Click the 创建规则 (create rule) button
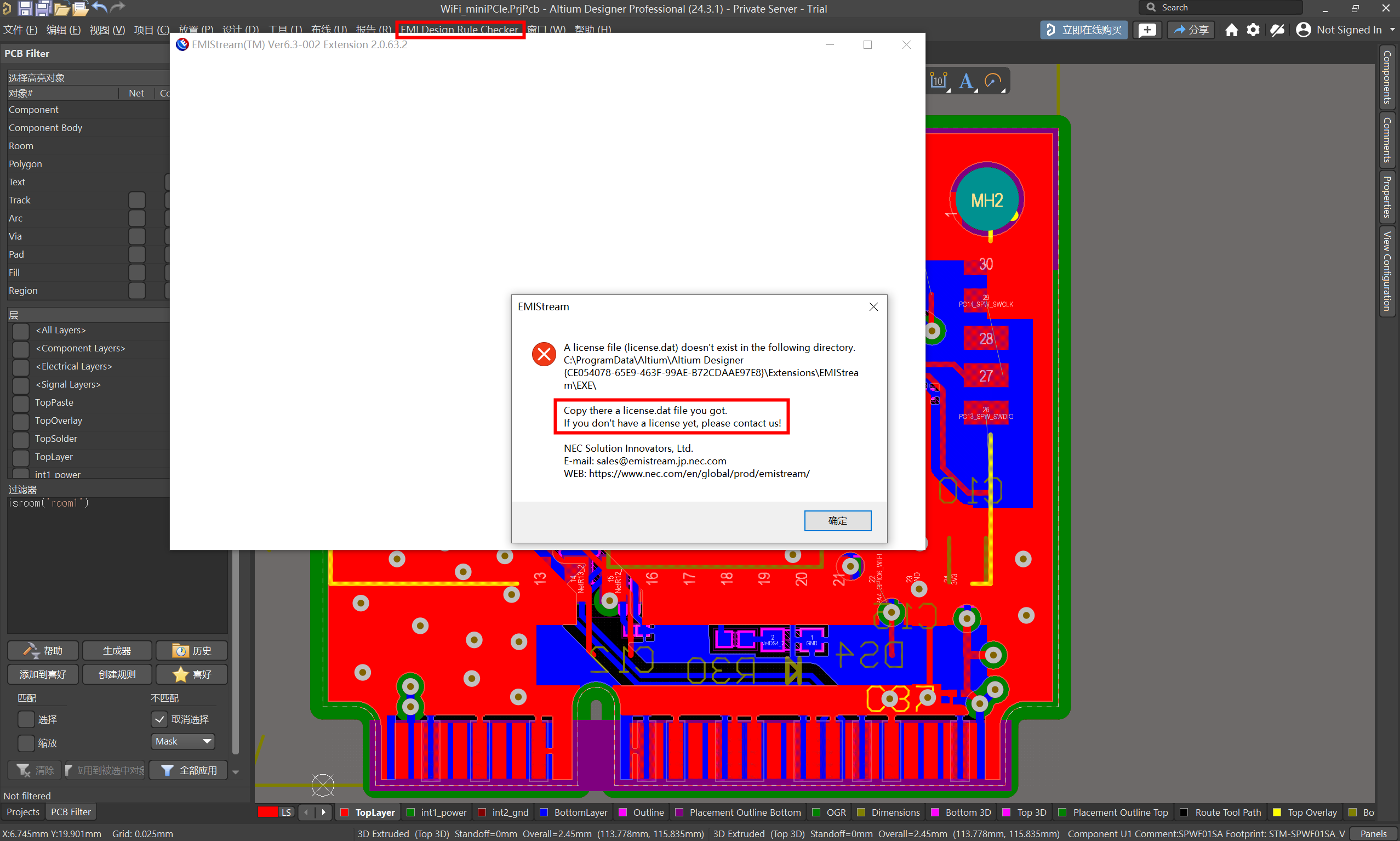The height and width of the screenshot is (841, 1400). (117, 674)
